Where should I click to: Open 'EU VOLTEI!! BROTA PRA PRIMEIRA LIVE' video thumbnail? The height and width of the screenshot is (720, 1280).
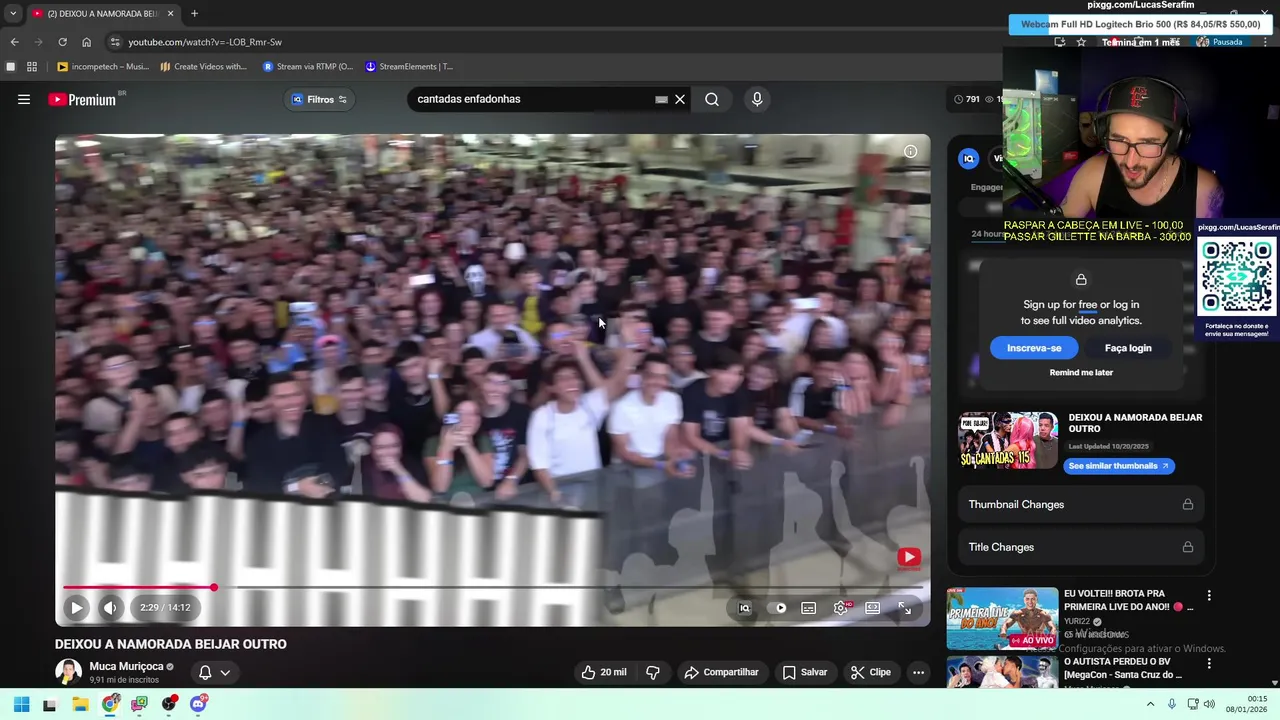click(1002, 618)
